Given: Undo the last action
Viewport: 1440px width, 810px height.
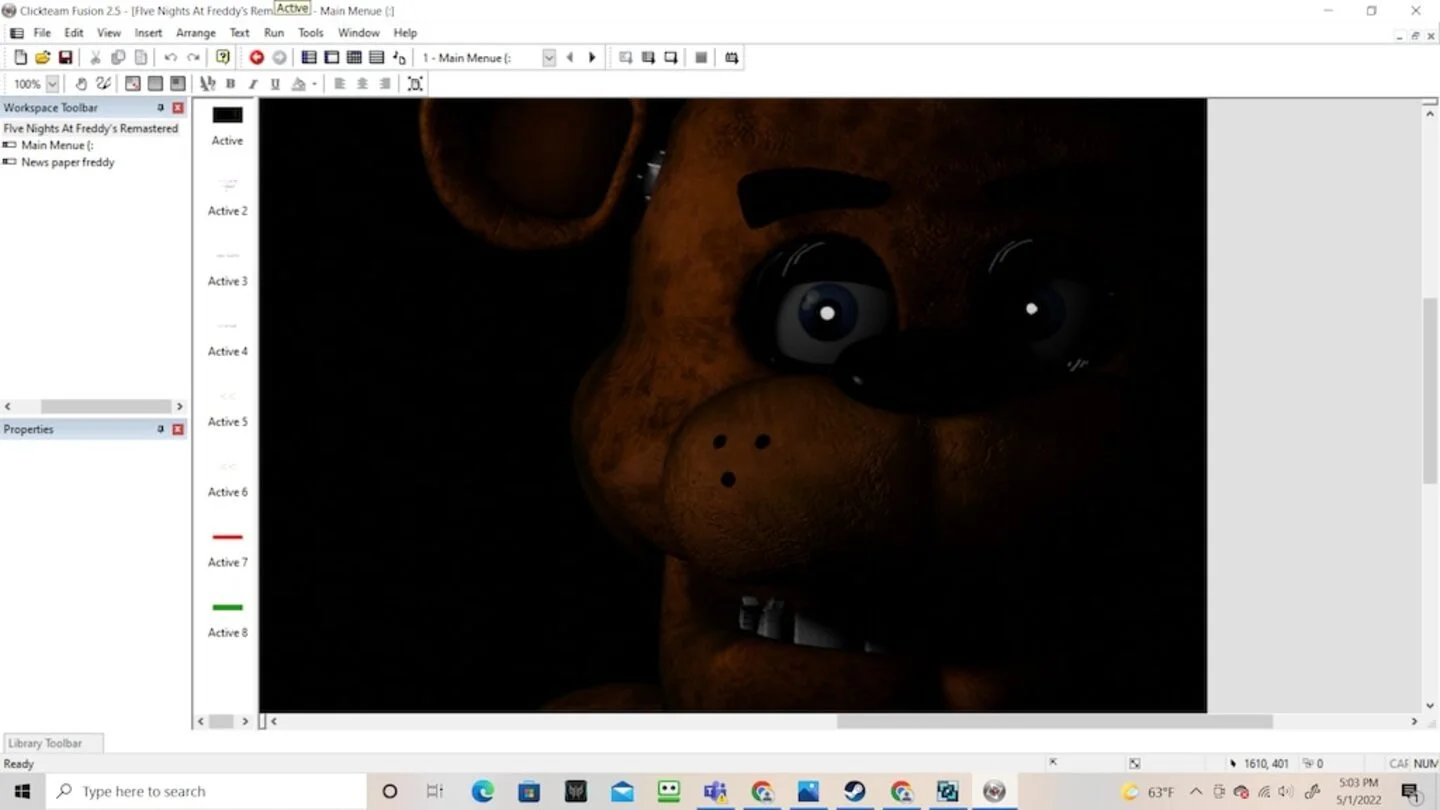Looking at the screenshot, I should 170,58.
